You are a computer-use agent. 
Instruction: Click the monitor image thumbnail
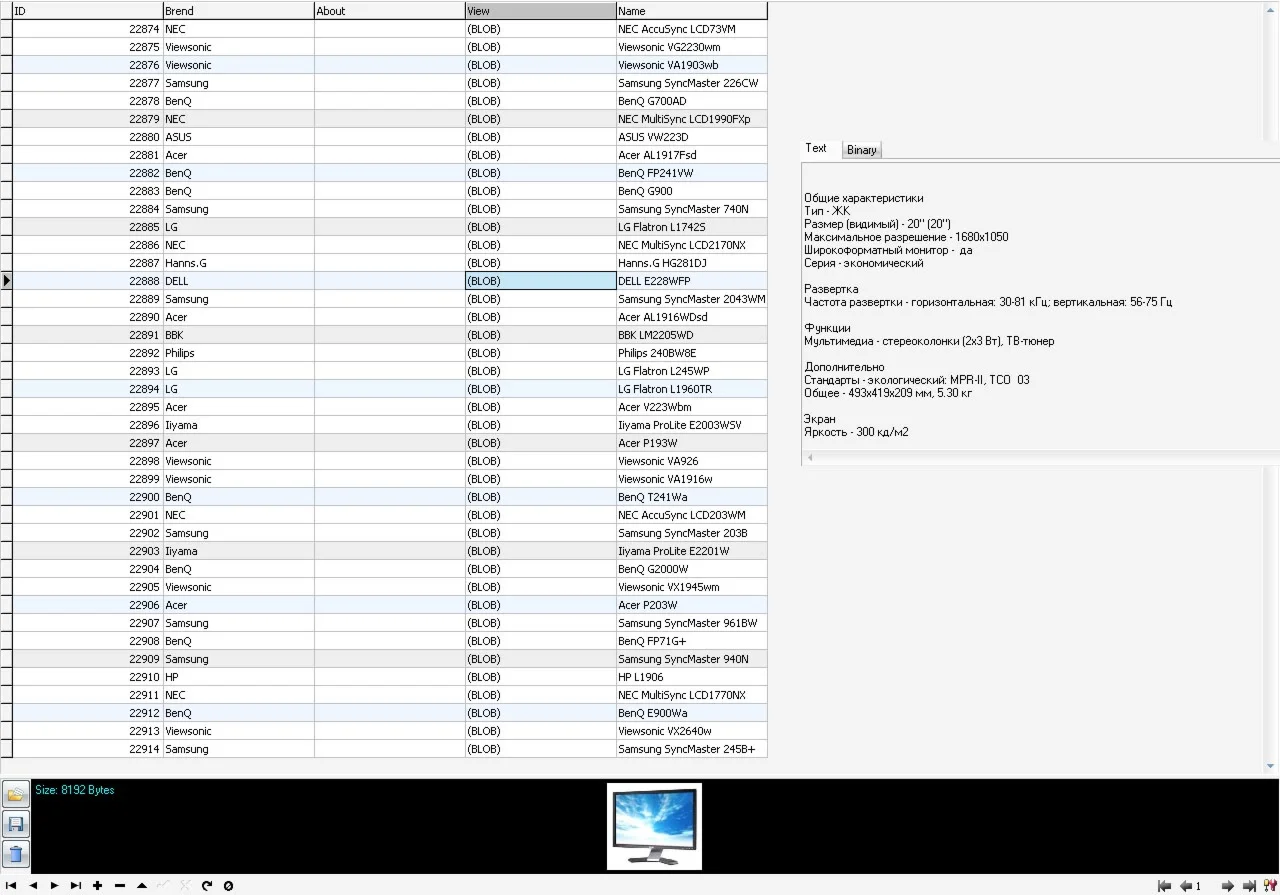click(653, 825)
